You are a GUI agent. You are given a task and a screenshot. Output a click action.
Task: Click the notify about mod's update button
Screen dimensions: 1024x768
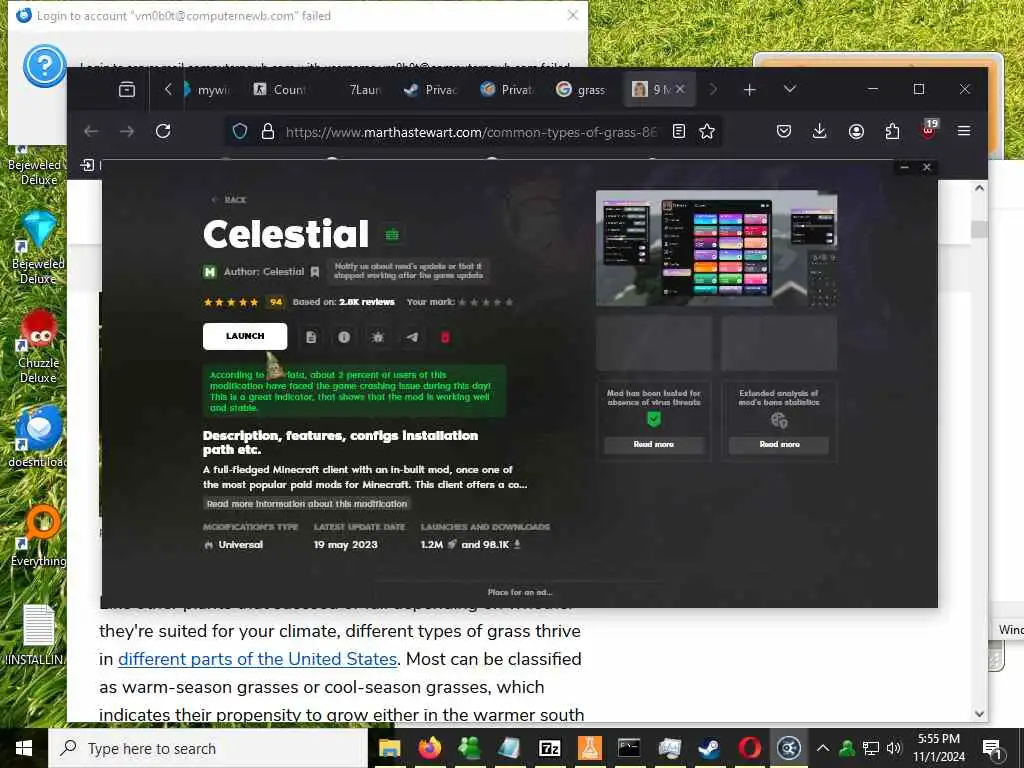pos(408,270)
